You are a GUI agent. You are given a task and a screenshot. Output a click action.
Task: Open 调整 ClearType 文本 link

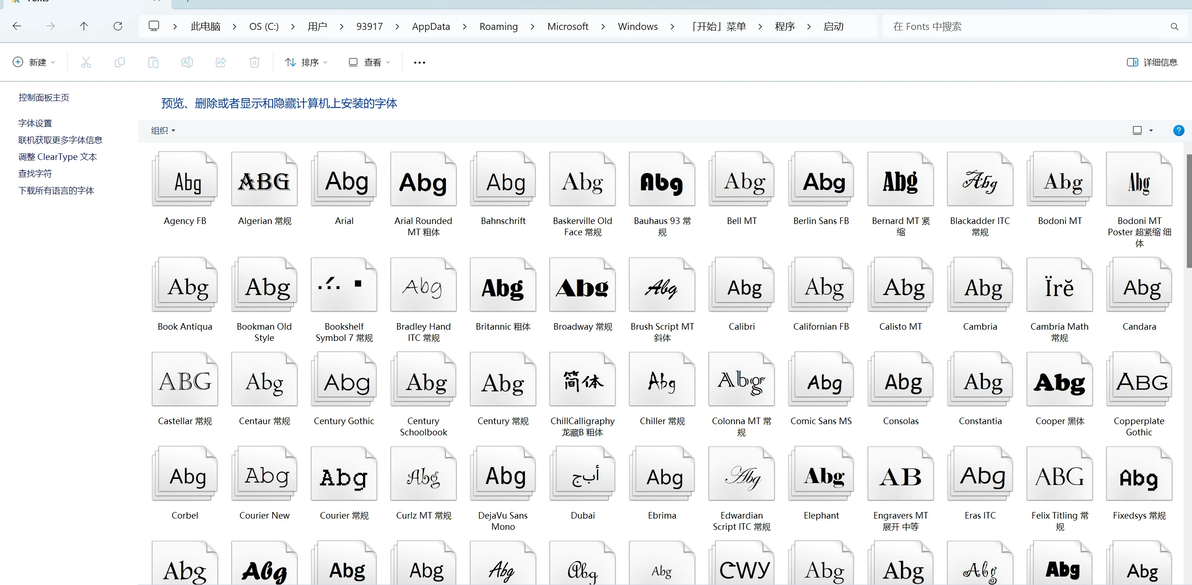[58, 157]
